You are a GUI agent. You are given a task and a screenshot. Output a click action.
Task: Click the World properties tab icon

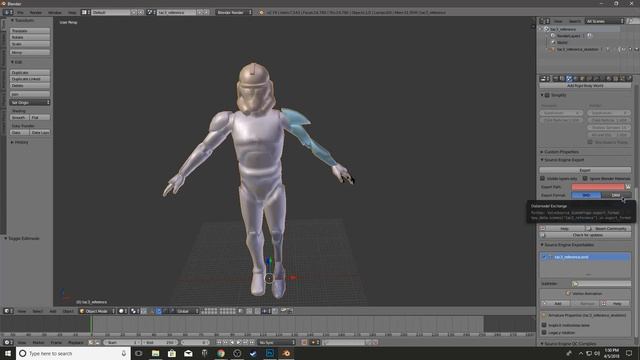(576, 78)
